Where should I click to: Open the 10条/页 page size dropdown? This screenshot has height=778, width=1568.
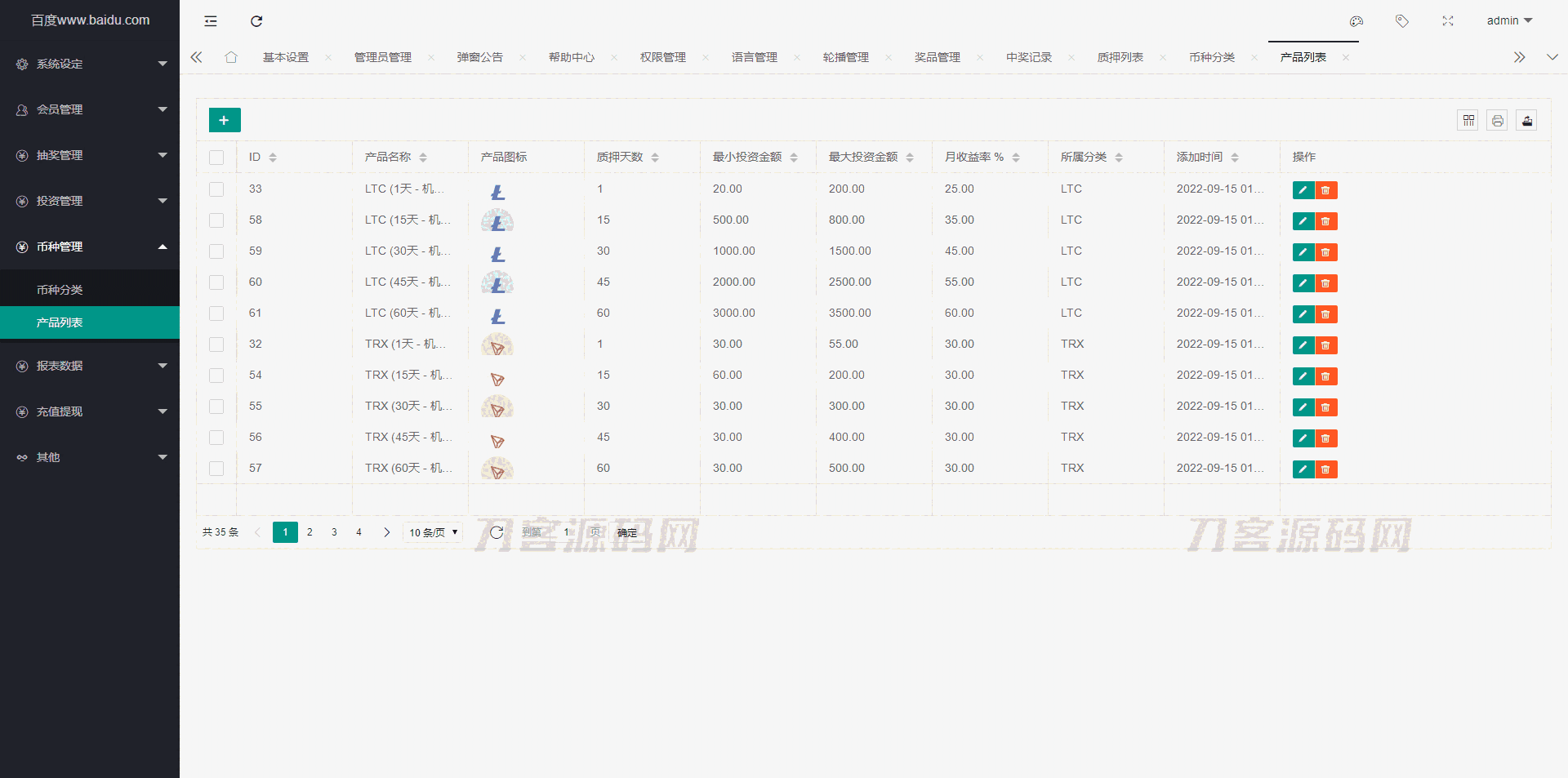432,531
